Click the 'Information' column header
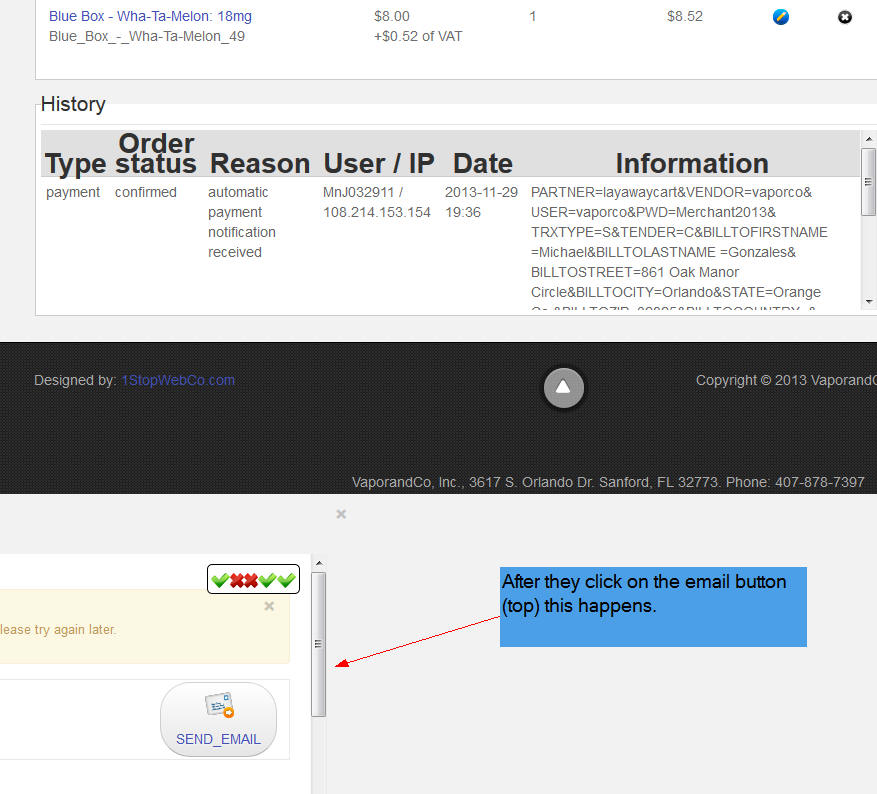The image size is (877, 794). coord(692,164)
